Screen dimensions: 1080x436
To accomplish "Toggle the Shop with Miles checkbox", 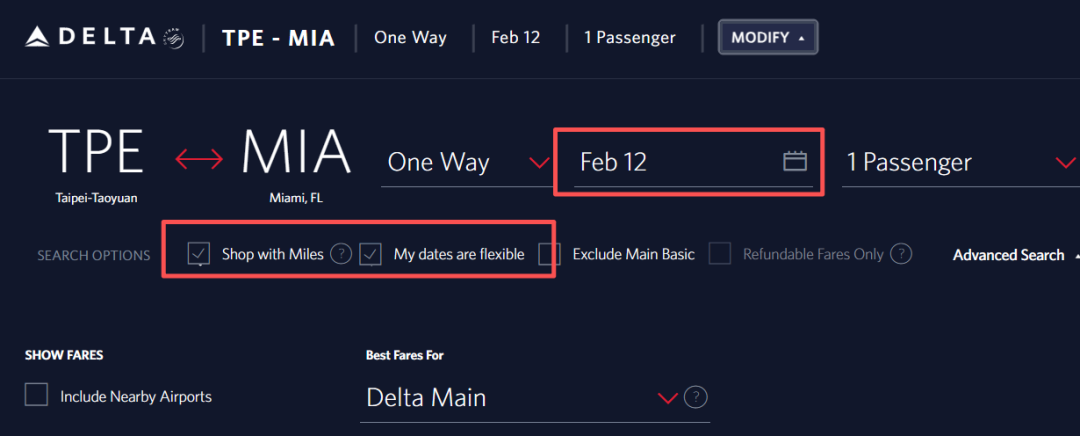I will (x=198, y=254).
